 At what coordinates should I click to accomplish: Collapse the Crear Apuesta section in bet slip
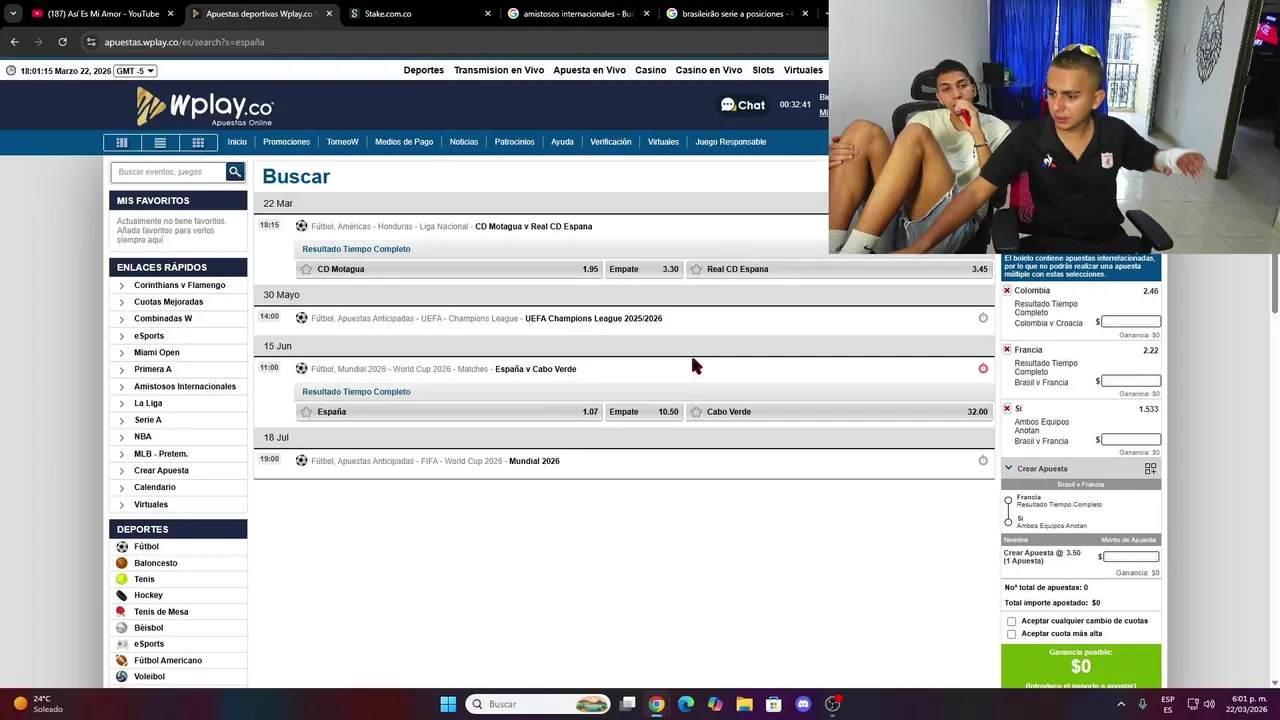pos(1008,468)
